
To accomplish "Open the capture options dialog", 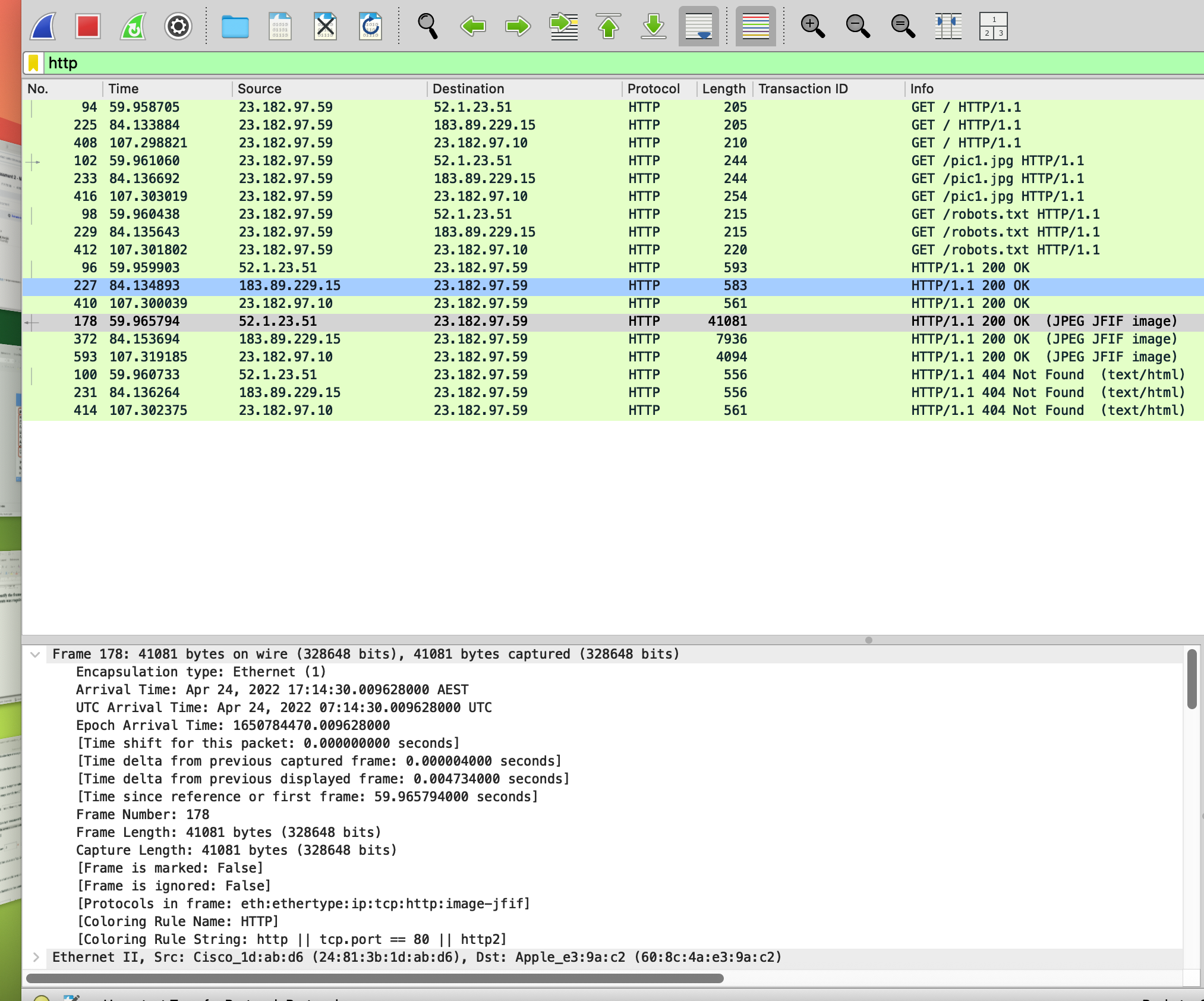I will tap(176, 26).
